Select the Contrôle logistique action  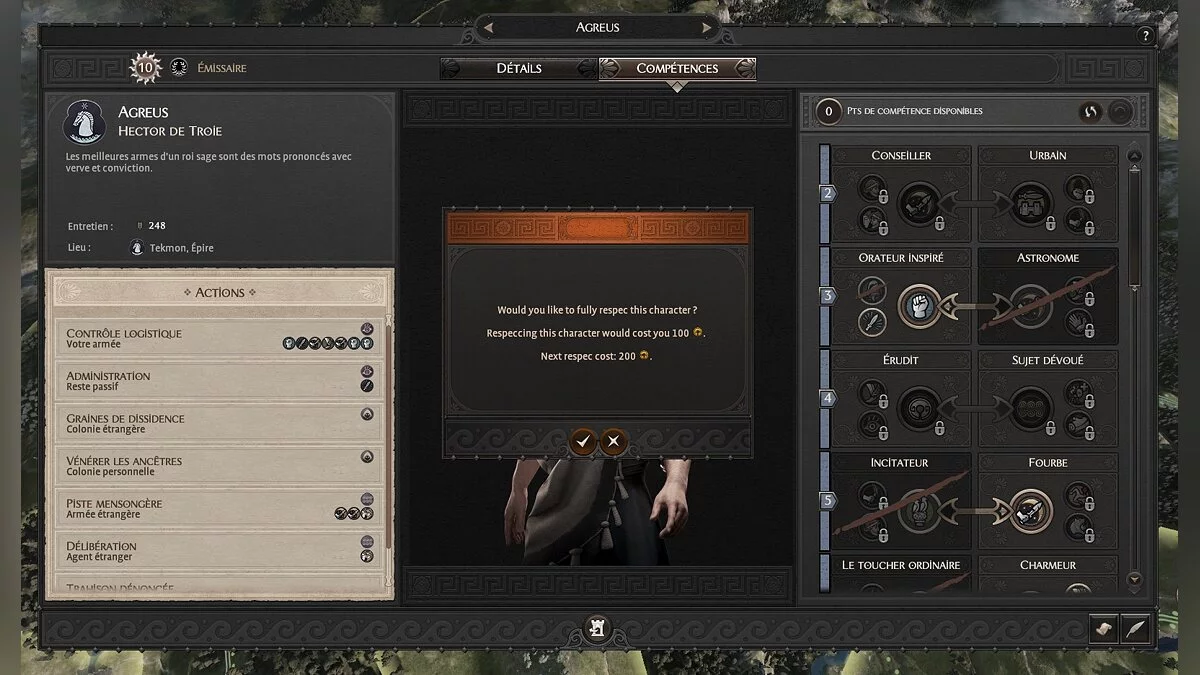(x=219, y=338)
